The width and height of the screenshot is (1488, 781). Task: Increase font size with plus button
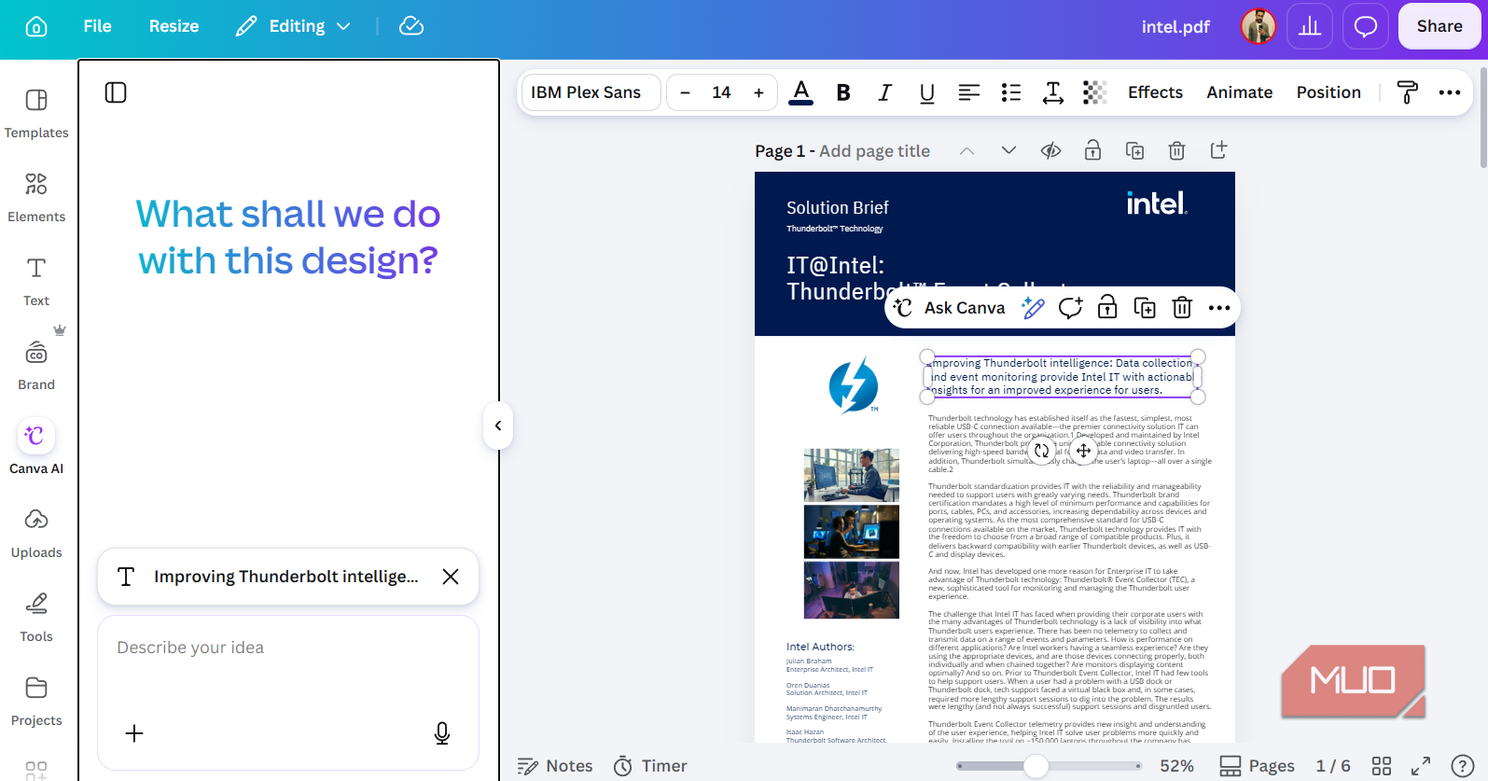coord(759,92)
